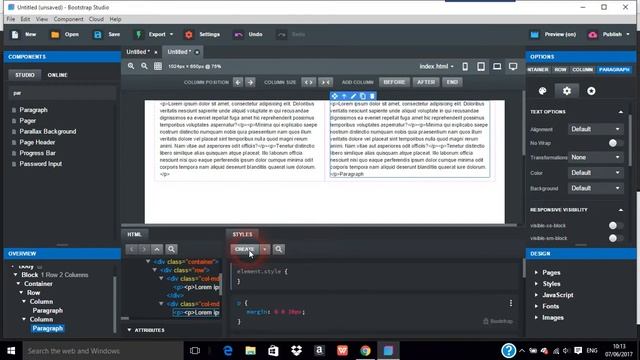Select the Row item in Overview
The height and width of the screenshot is (360, 640).
33,293
